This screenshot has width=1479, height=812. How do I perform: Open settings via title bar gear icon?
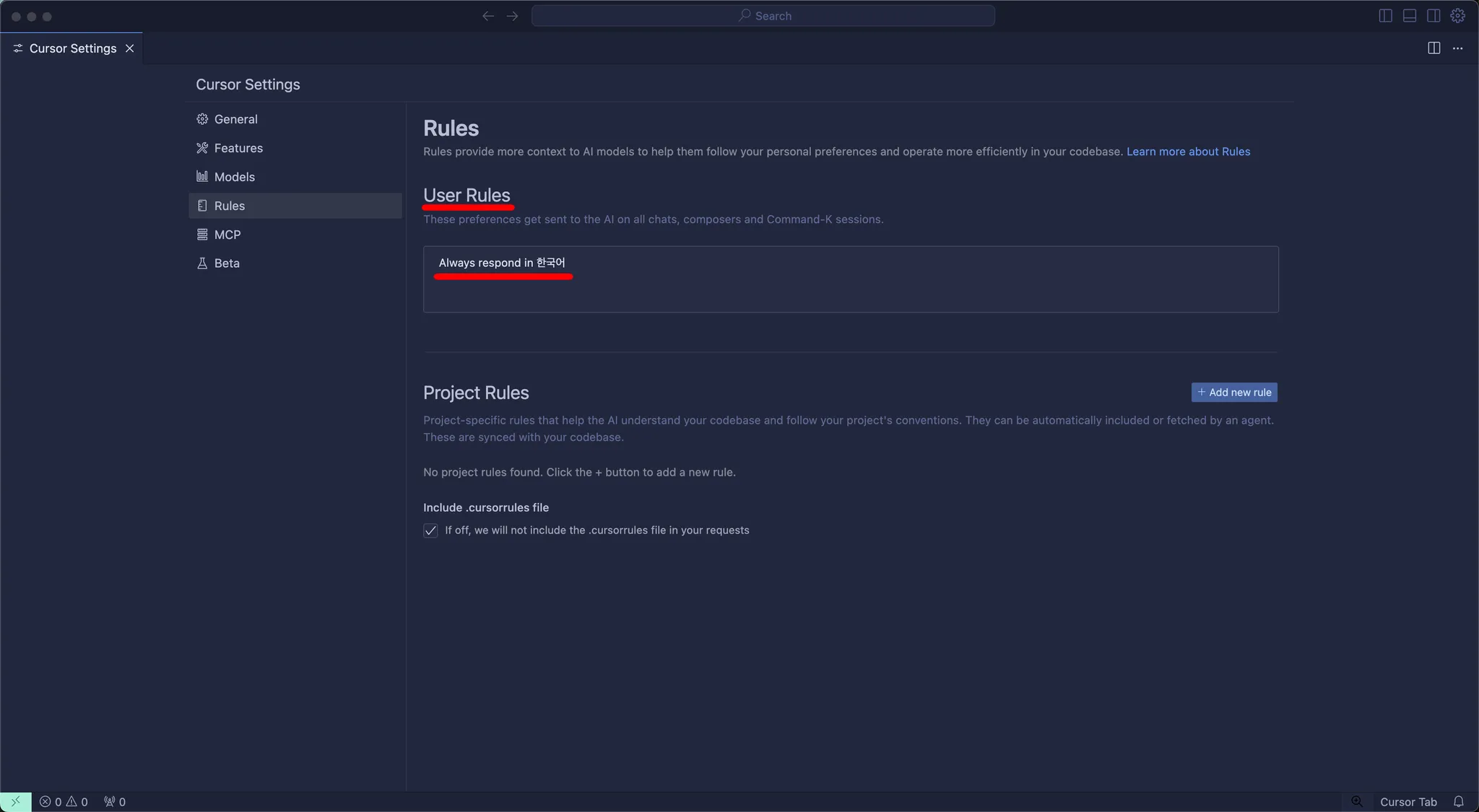[1458, 16]
